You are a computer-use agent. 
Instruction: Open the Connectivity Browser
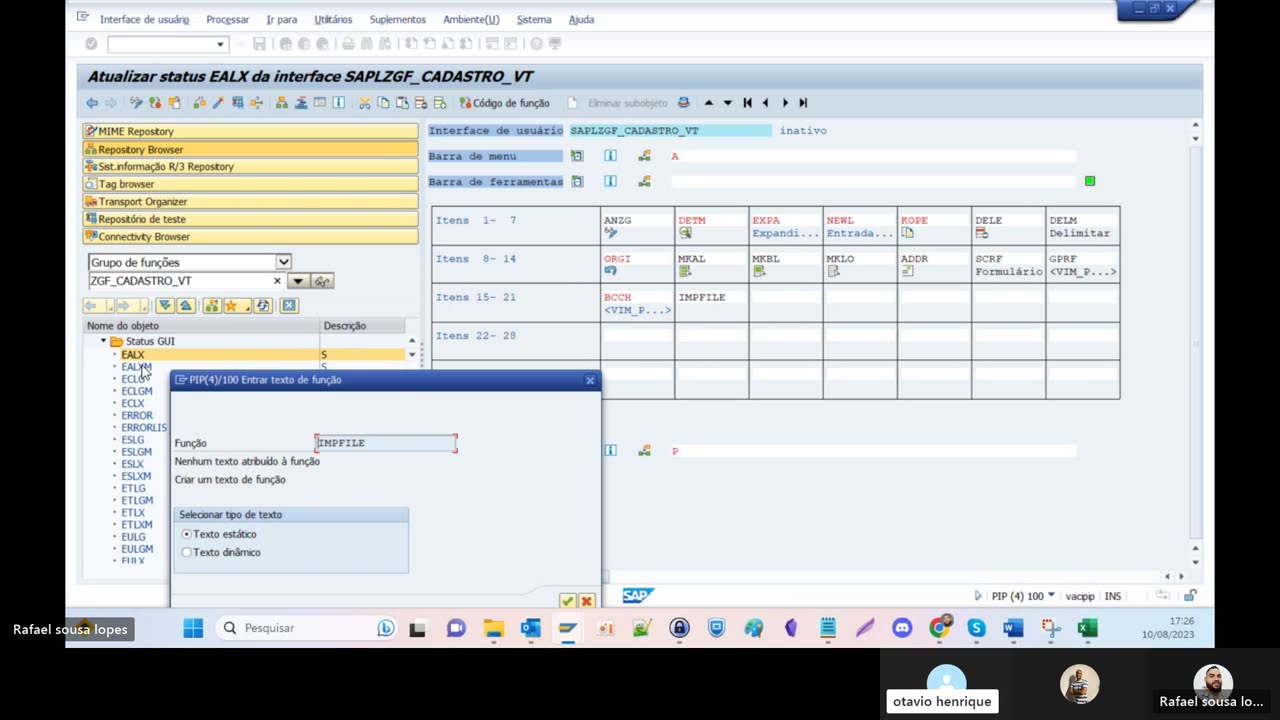[x=250, y=236]
